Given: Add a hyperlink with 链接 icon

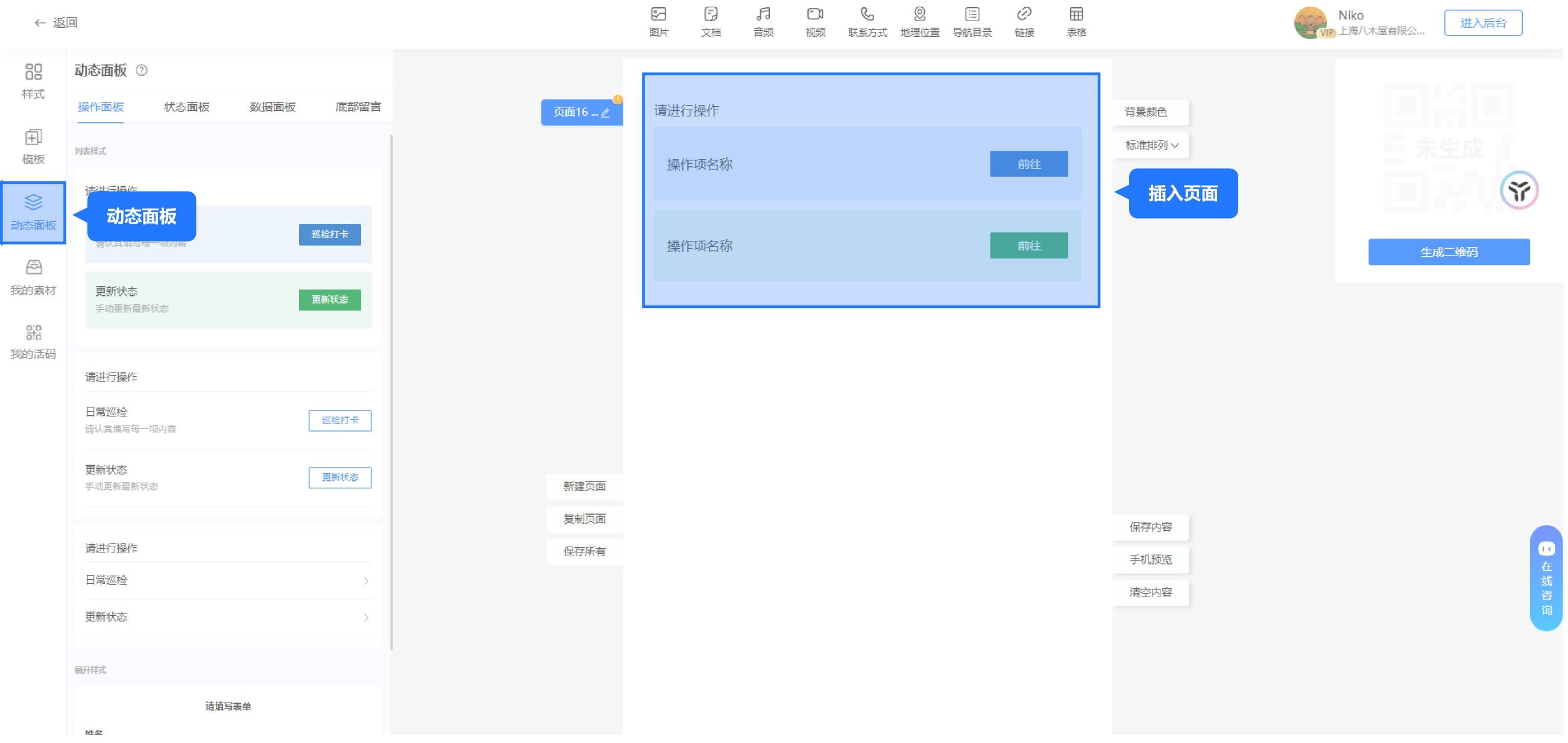Looking at the screenshot, I should (x=1024, y=22).
